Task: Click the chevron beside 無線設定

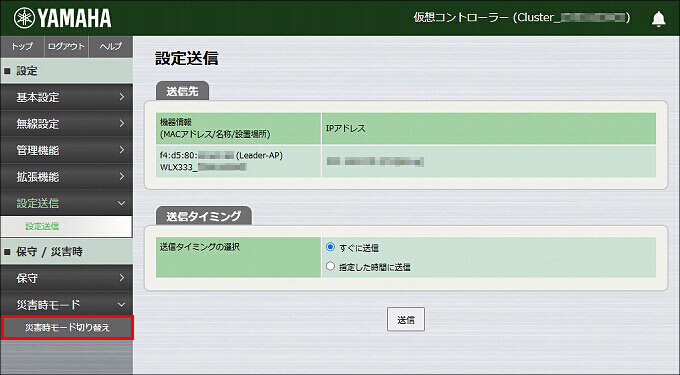Action: pos(121,123)
